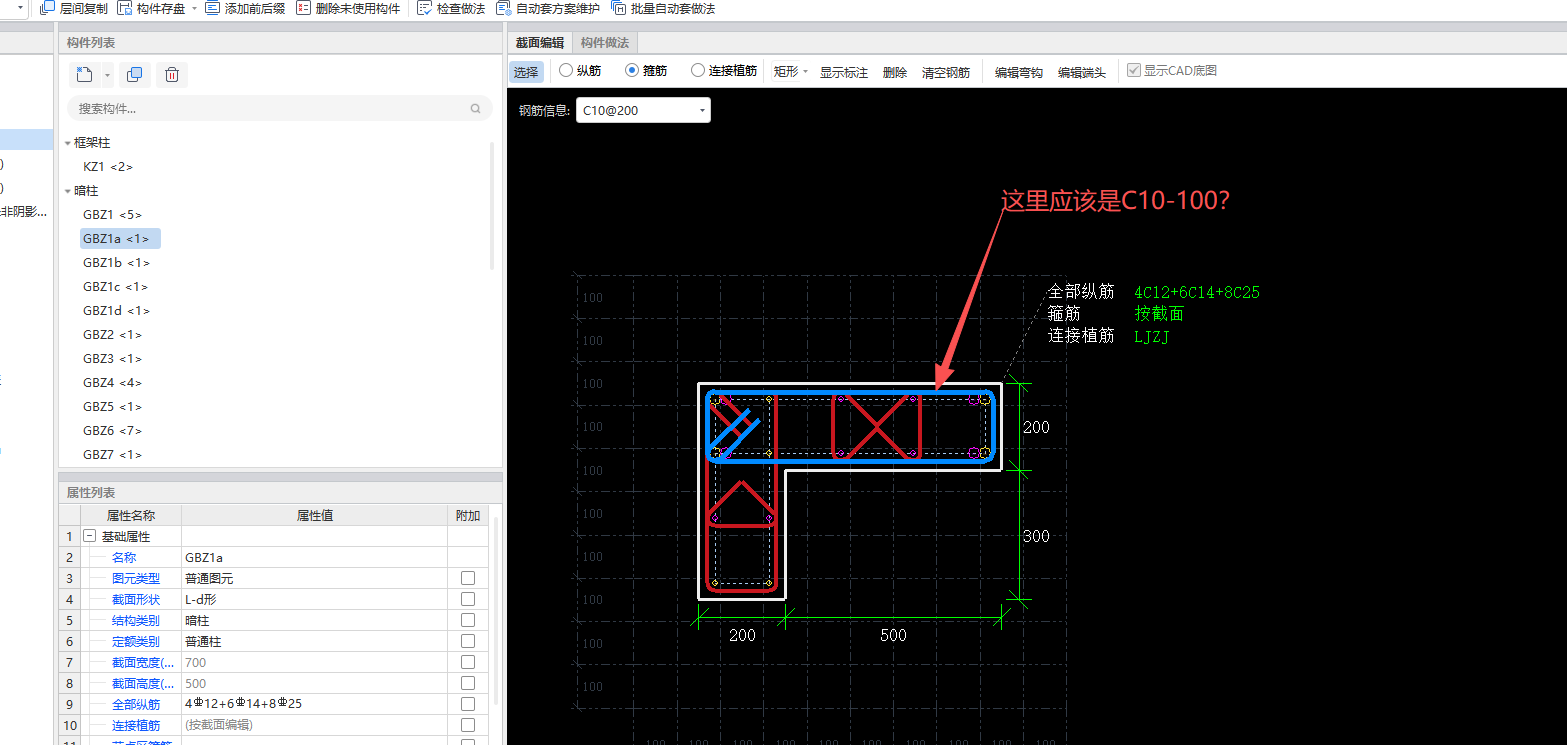This screenshot has height=745, width=1567.
Task: Toggle the 显示CAD底图 checkbox
Action: pyautogui.click(x=1133, y=71)
